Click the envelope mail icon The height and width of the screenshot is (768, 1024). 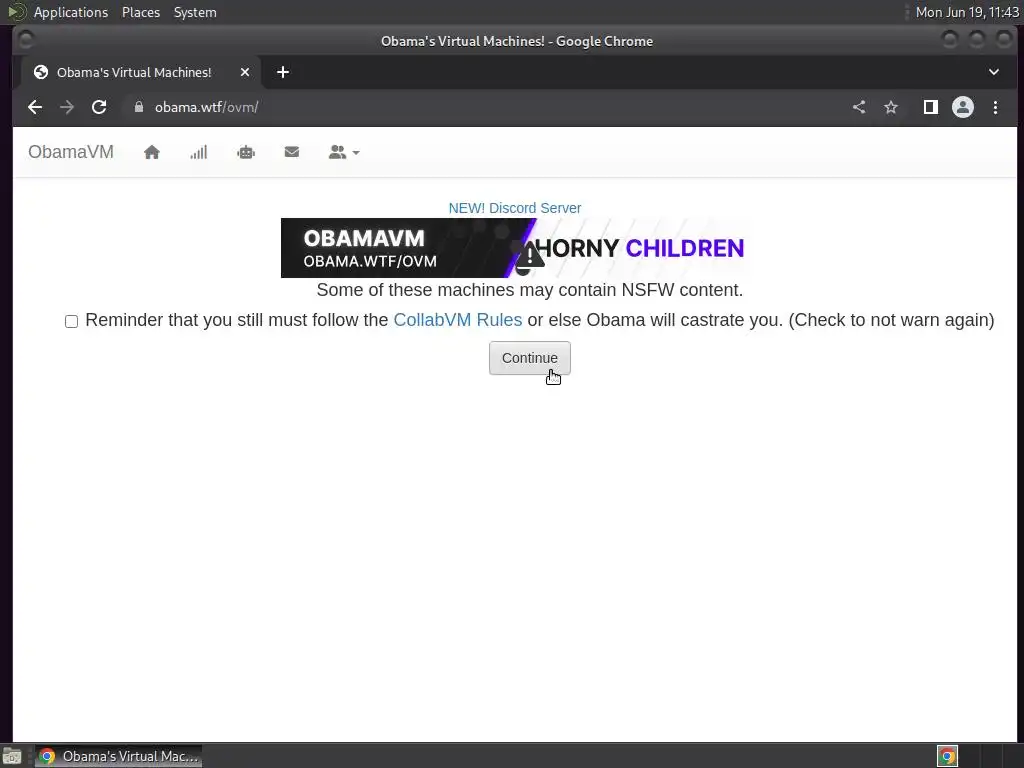292,152
